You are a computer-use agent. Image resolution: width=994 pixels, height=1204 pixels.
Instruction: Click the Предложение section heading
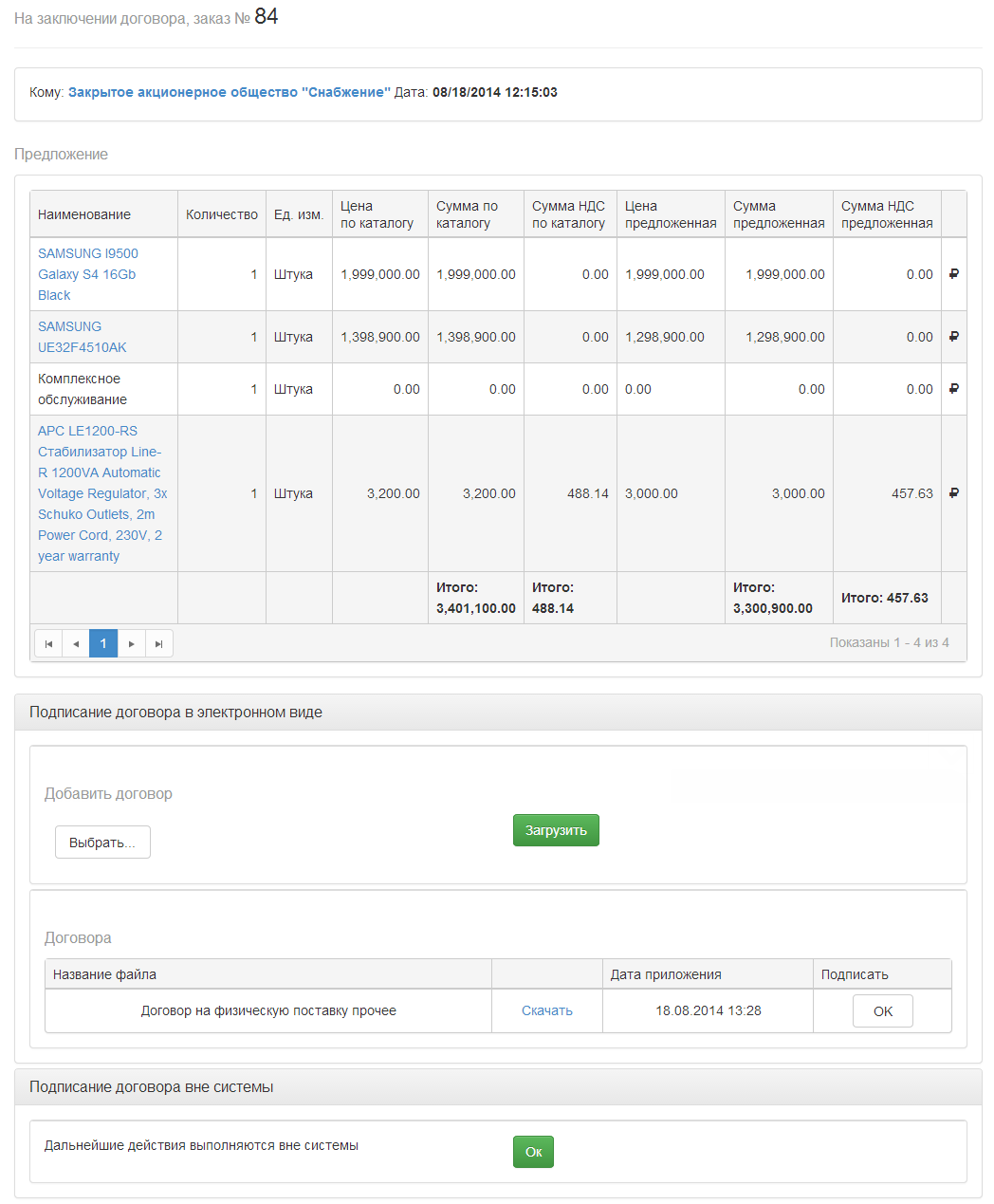tap(61, 154)
